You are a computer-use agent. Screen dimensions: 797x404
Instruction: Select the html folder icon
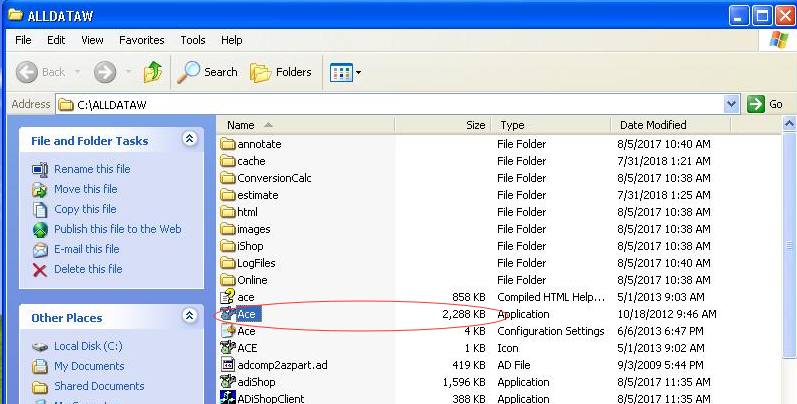coord(228,212)
